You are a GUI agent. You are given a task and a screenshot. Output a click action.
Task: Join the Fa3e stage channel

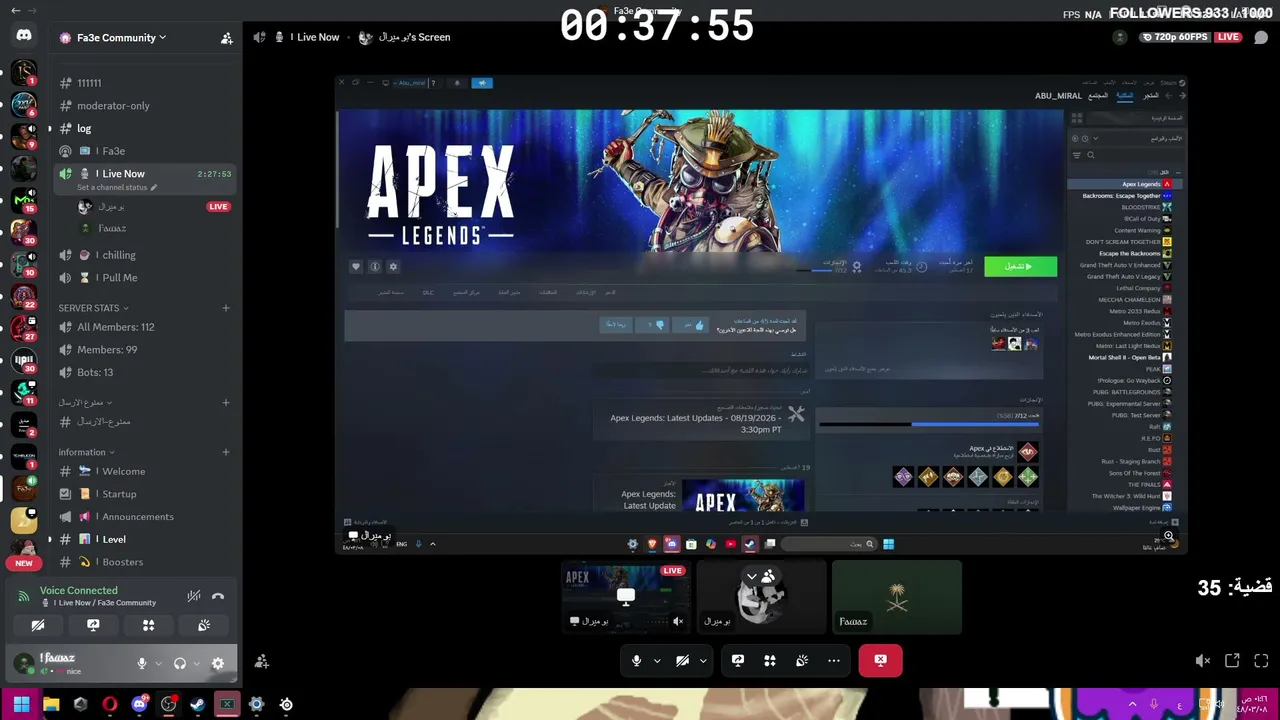(145, 151)
